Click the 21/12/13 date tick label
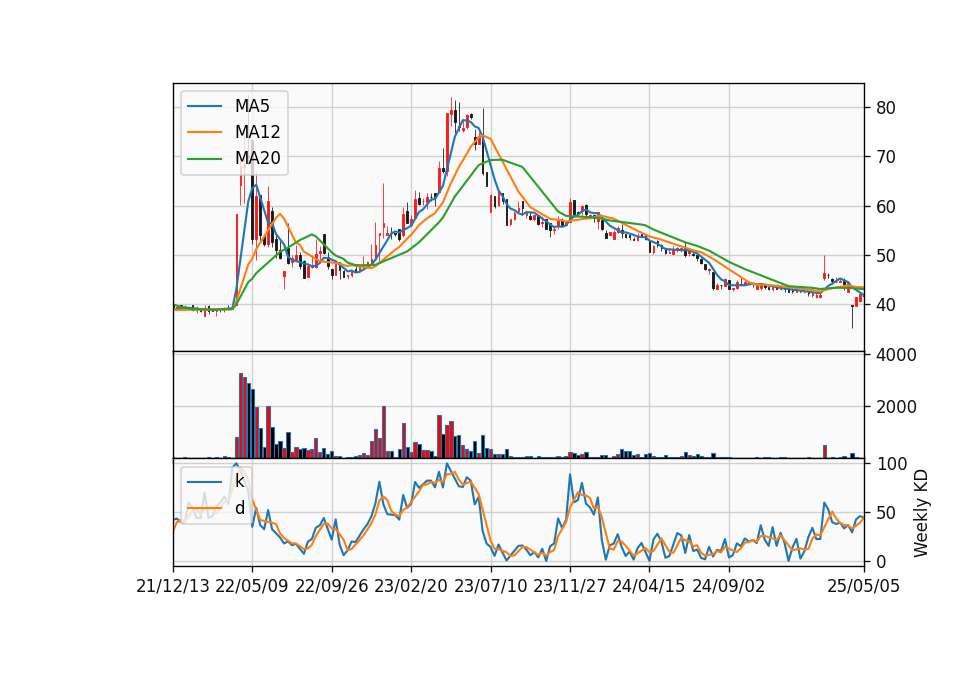960x690 pixels. (173, 587)
